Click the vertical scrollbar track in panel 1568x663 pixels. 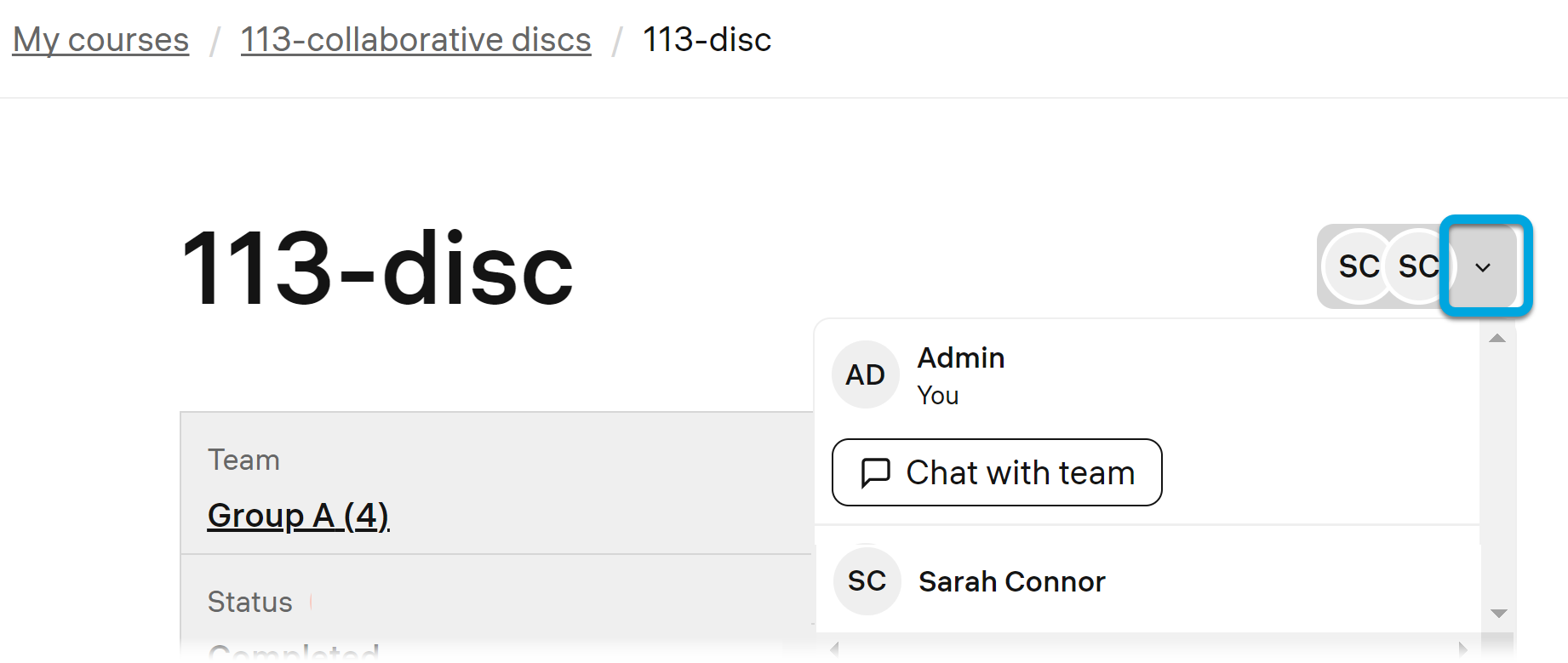(x=1497, y=477)
